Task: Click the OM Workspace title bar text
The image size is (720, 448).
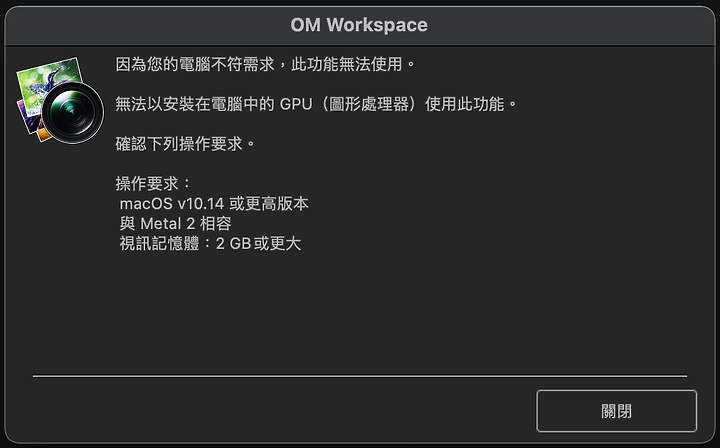Action: [359, 25]
